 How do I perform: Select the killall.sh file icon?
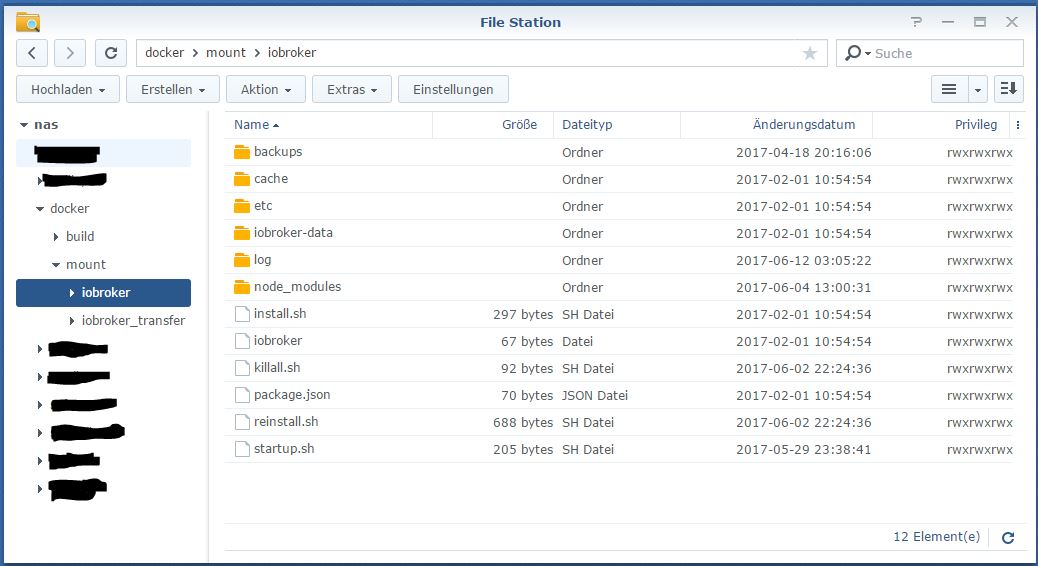pyautogui.click(x=242, y=368)
